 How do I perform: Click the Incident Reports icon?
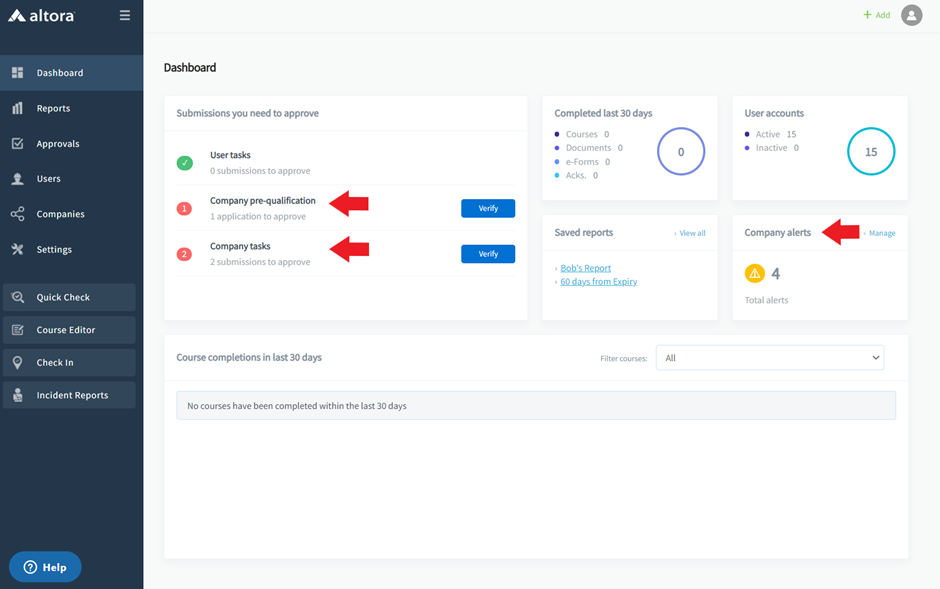click(x=18, y=395)
